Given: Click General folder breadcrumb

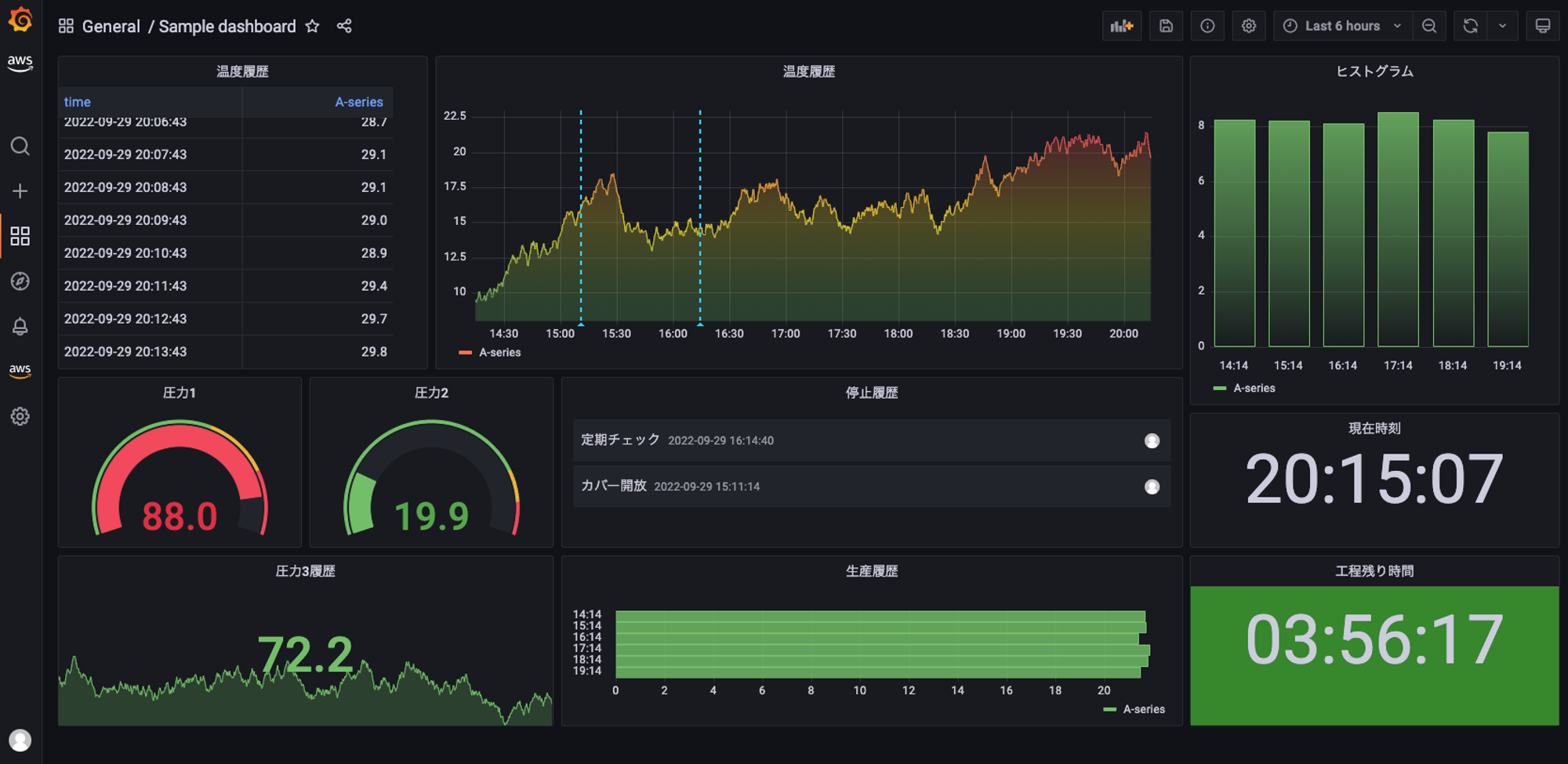Looking at the screenshot, I should (111, 27).
